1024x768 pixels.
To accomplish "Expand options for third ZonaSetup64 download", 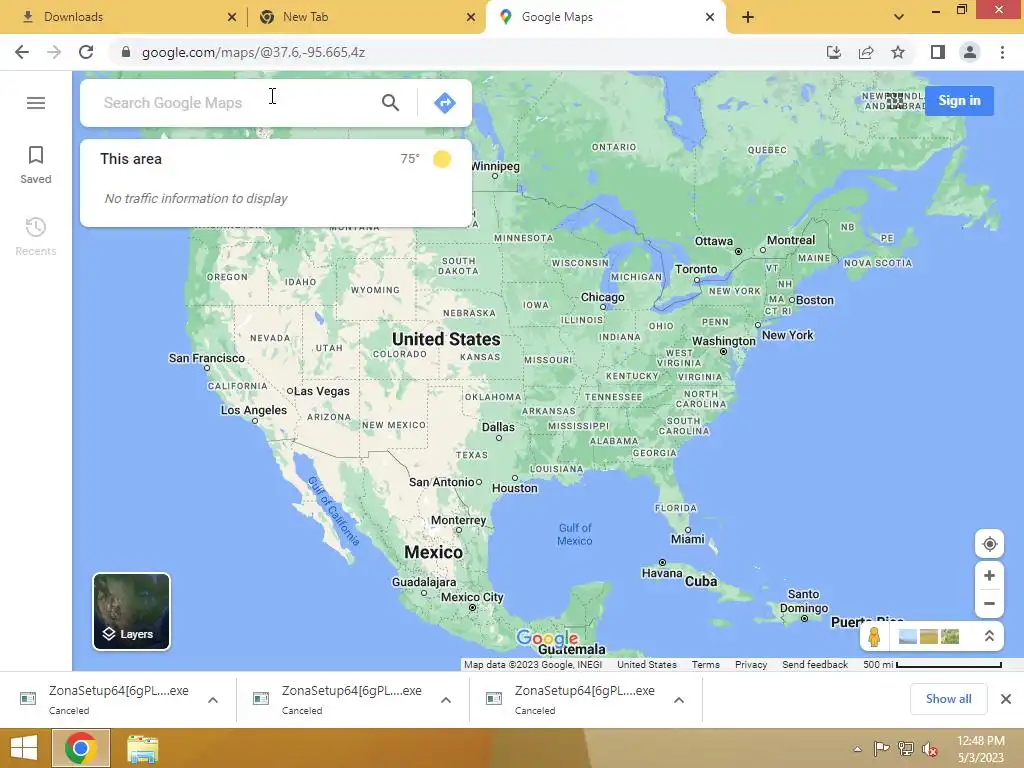I will [679, 700].
